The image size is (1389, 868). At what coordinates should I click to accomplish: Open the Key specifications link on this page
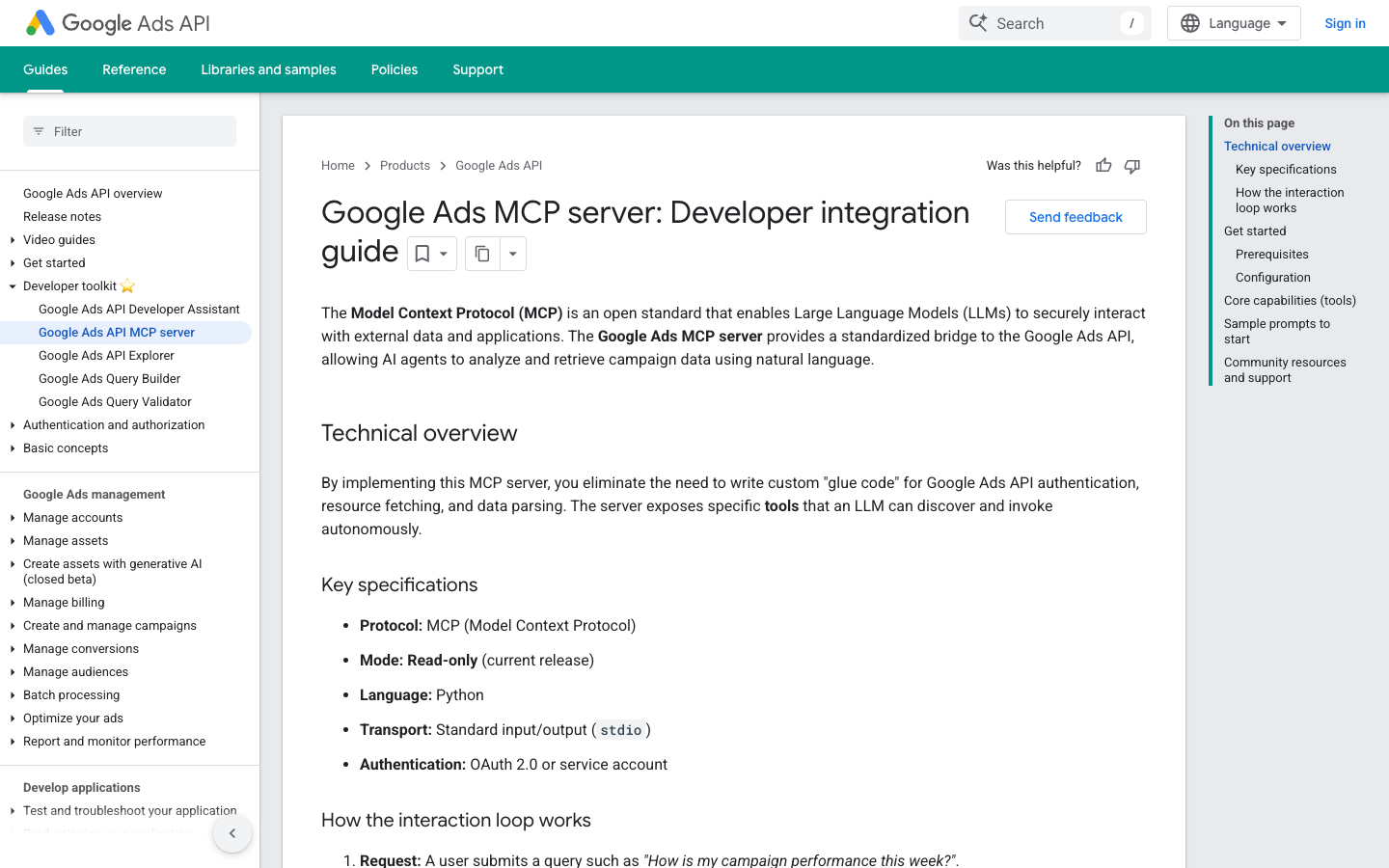click(x=1286, y=169)
